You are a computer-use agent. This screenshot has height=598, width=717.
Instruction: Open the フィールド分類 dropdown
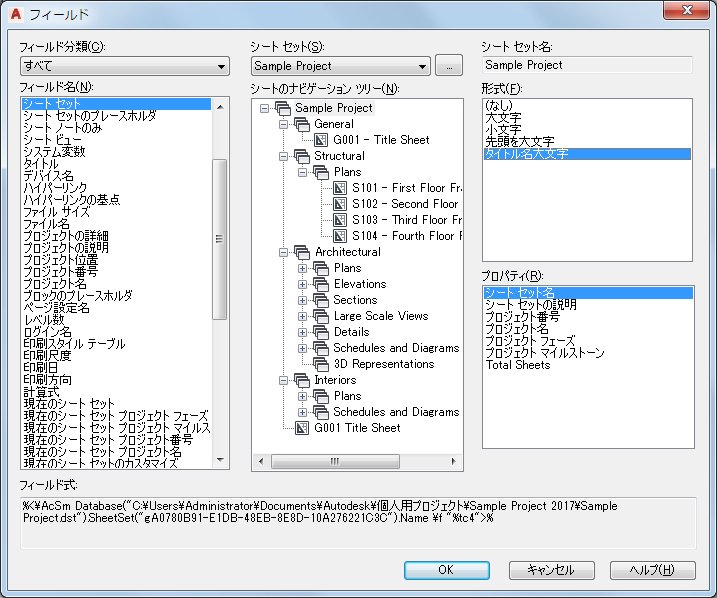125,66
